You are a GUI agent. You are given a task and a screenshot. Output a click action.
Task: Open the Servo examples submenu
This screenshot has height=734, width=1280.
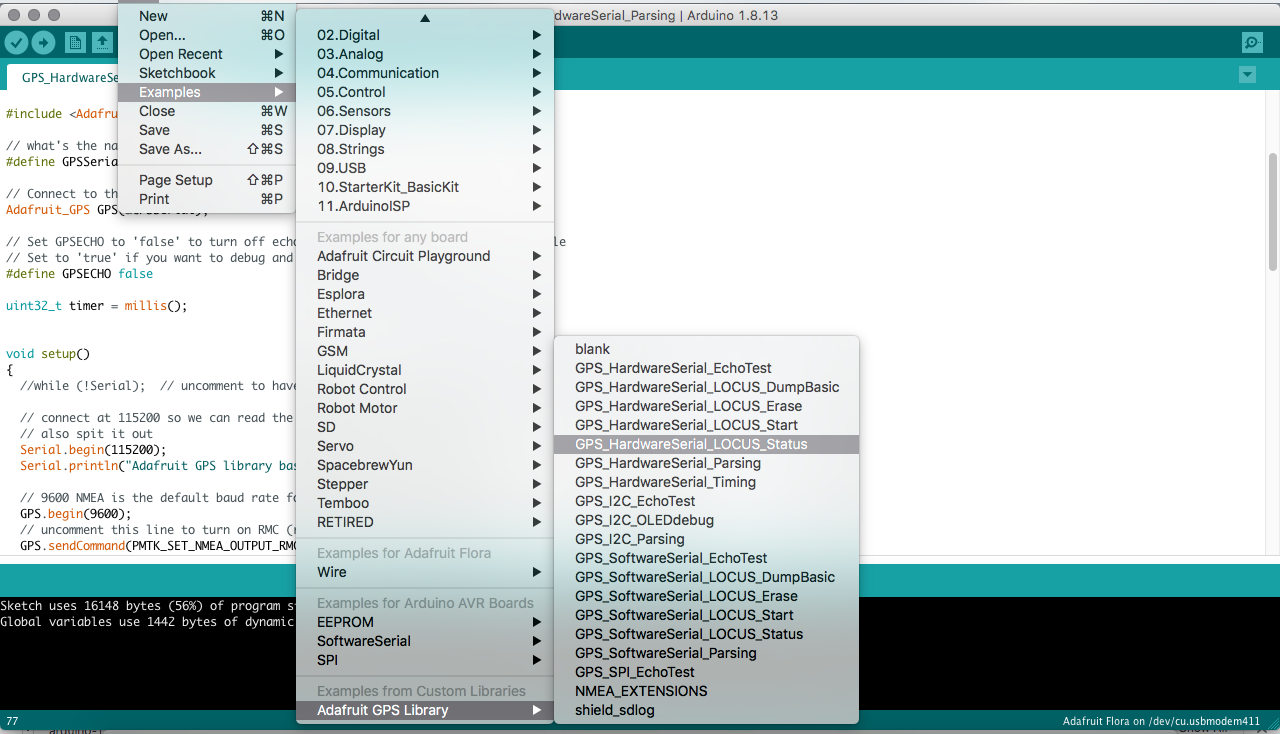[425, 446]
